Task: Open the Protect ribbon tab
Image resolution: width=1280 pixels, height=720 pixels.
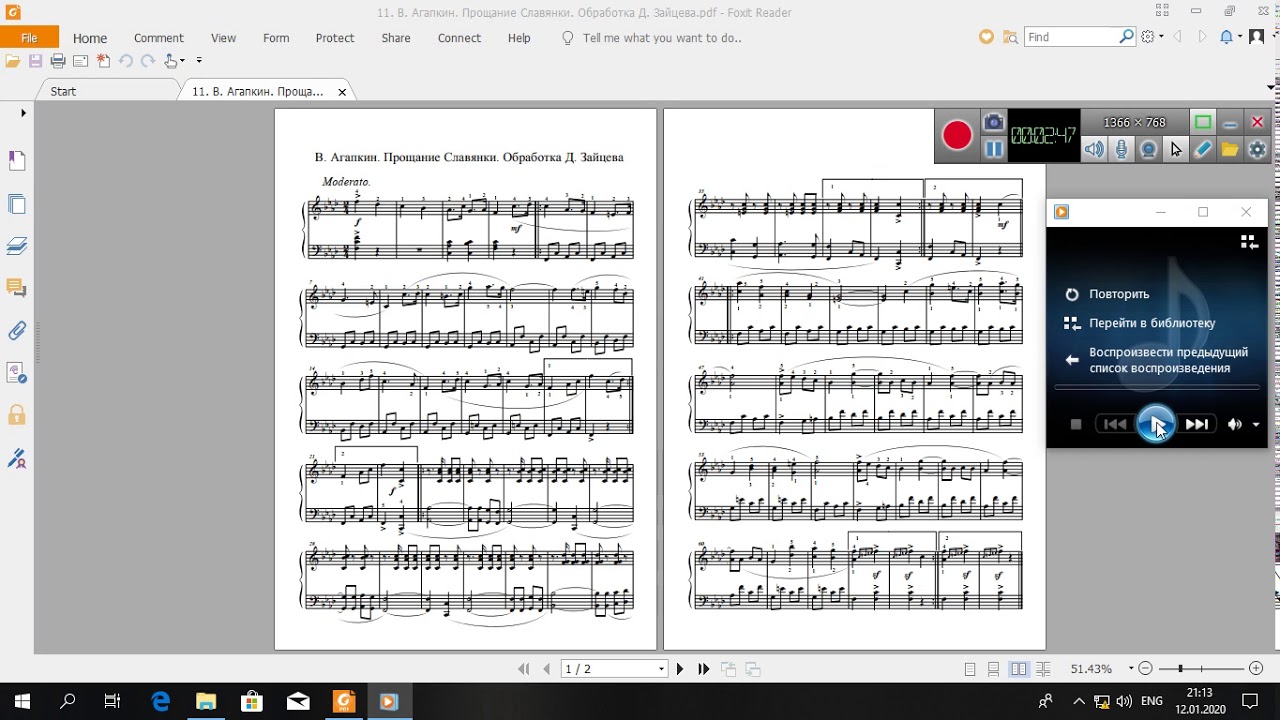Action: [x=335, y=38]
